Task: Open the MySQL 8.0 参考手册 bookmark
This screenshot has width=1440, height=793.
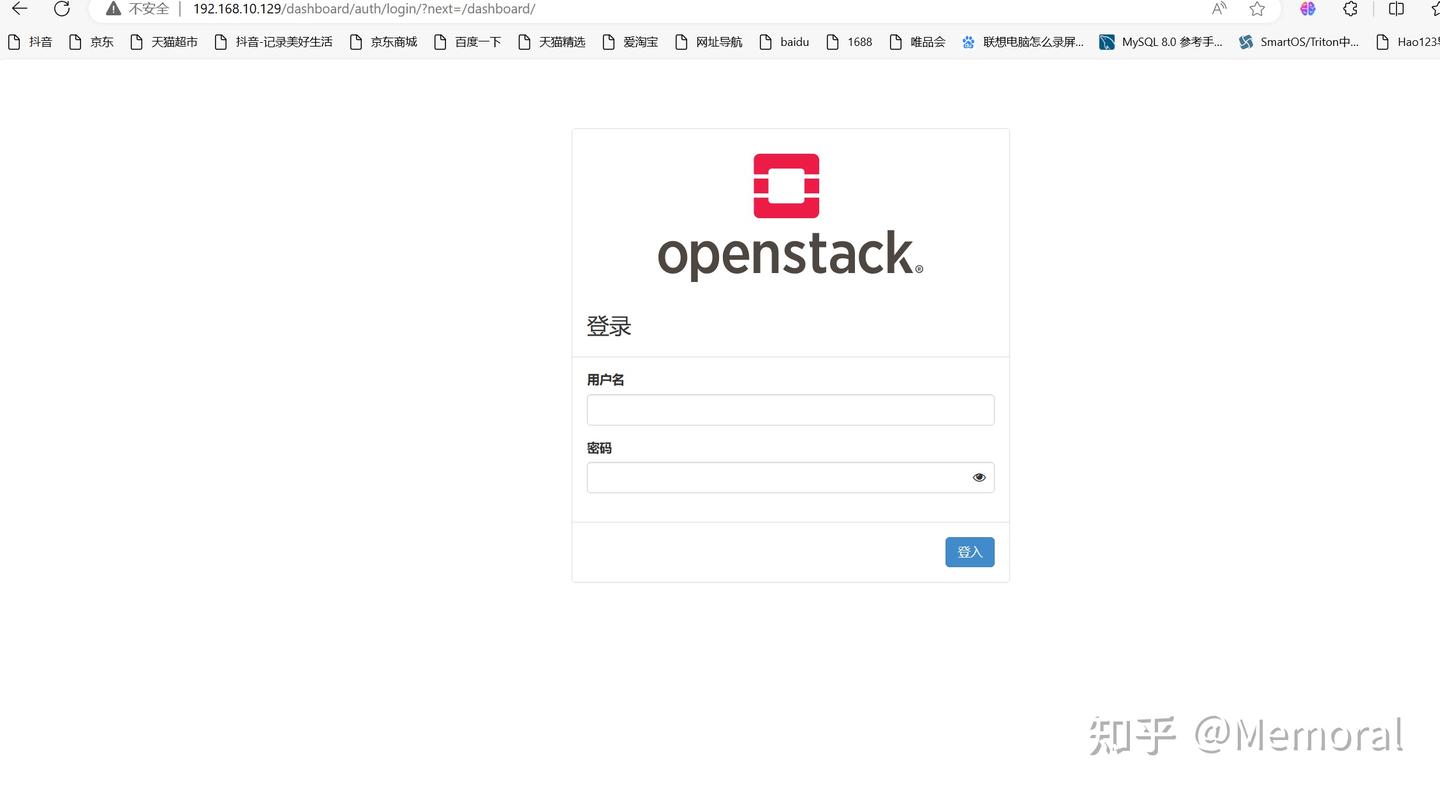Action: 1161,42
